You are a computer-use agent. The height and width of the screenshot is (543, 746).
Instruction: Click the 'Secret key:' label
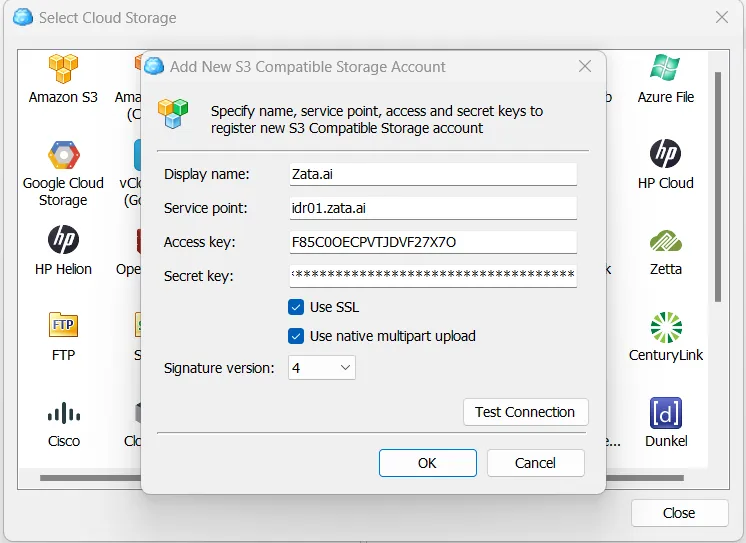(198, 276)
